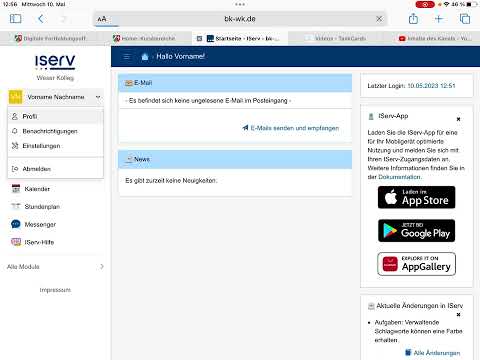The height and width of the screenshot is (360, 480).
Task: Go to home via the house icon
Action: 145,57
